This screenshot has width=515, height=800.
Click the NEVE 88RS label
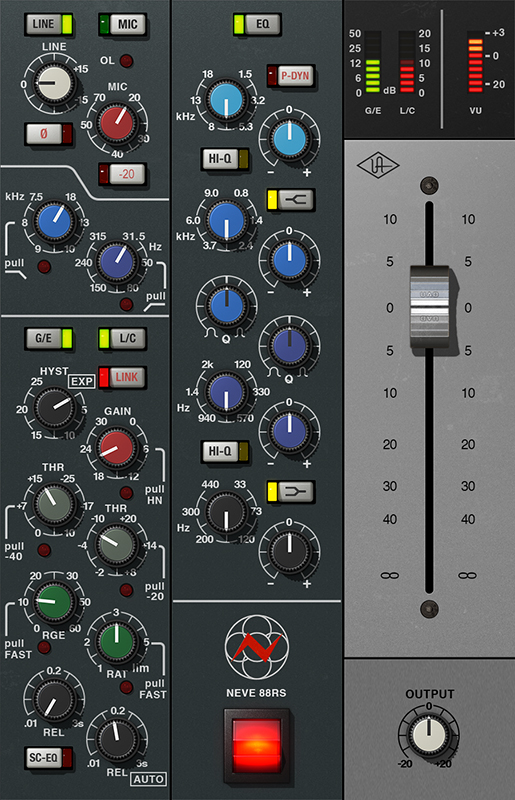tap(256, 693)
